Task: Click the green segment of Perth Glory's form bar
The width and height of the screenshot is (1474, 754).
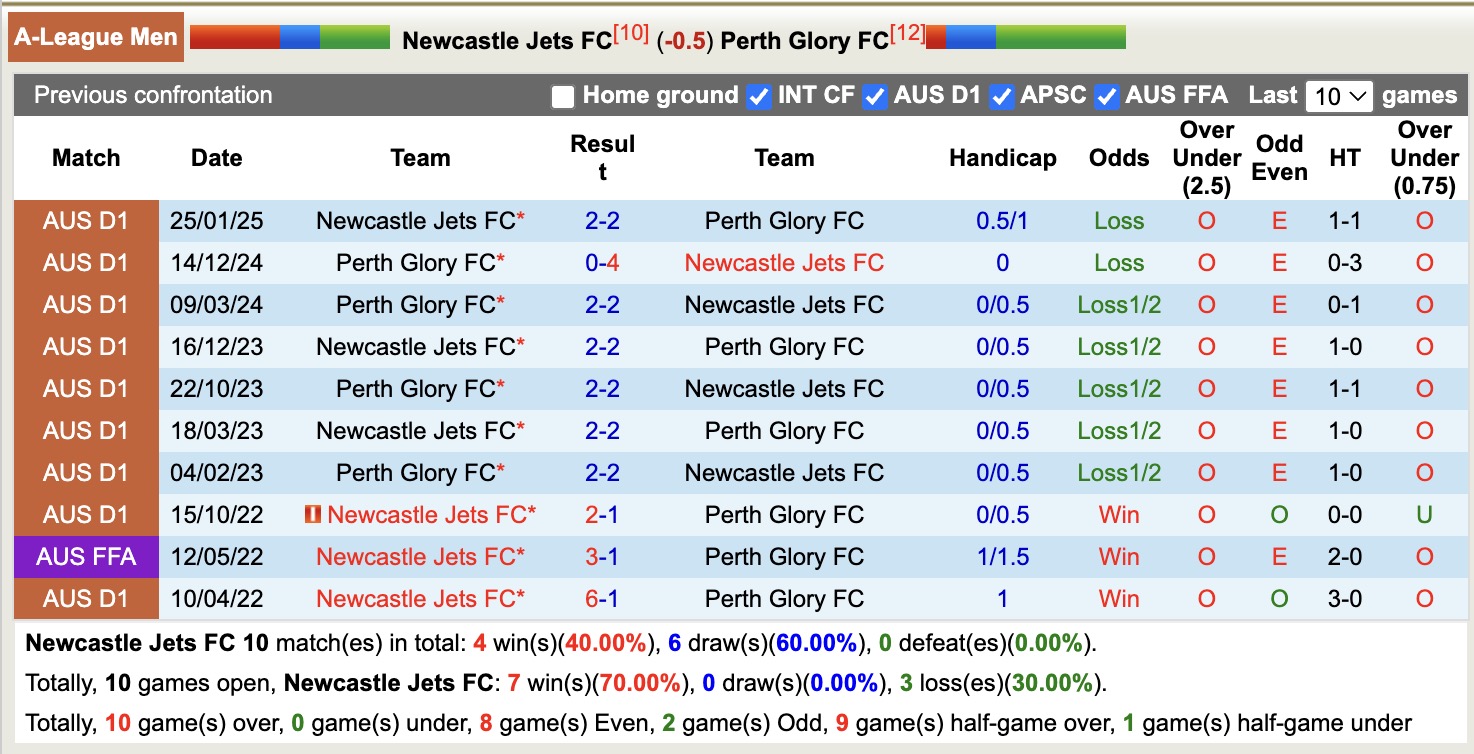Action: (1060, 37)
